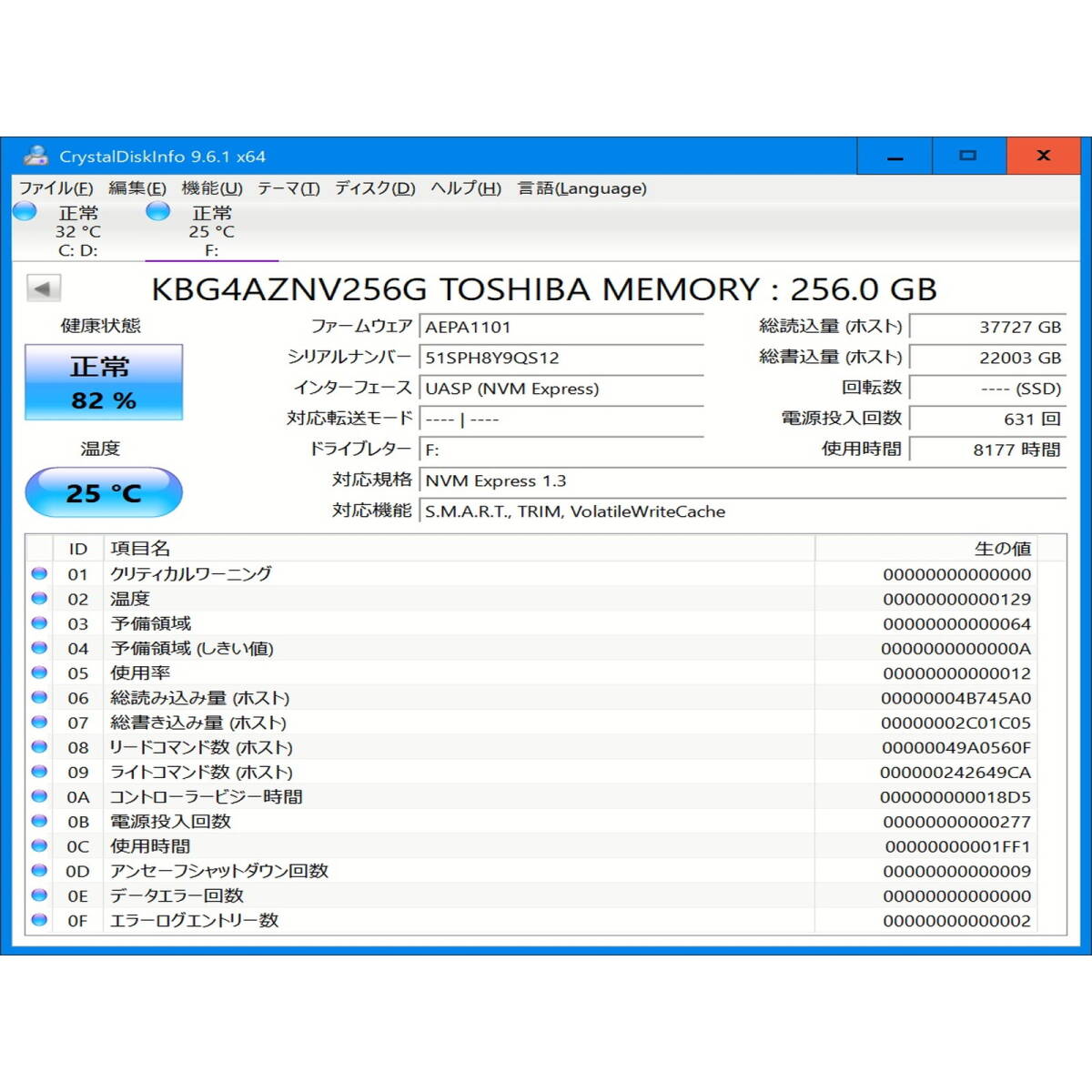The image size is (1092, 1092).
Task: Click the standard field NVM Express 1.3
Action: pyautogui.click(x=743, y=480)
